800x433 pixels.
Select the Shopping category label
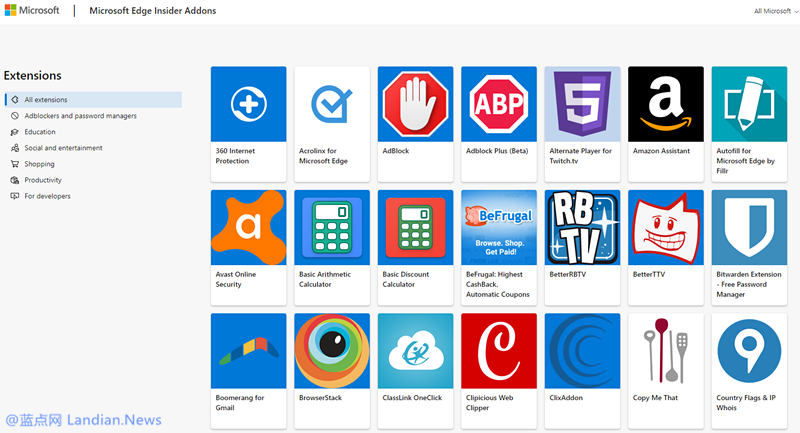(x=39, y=164)
